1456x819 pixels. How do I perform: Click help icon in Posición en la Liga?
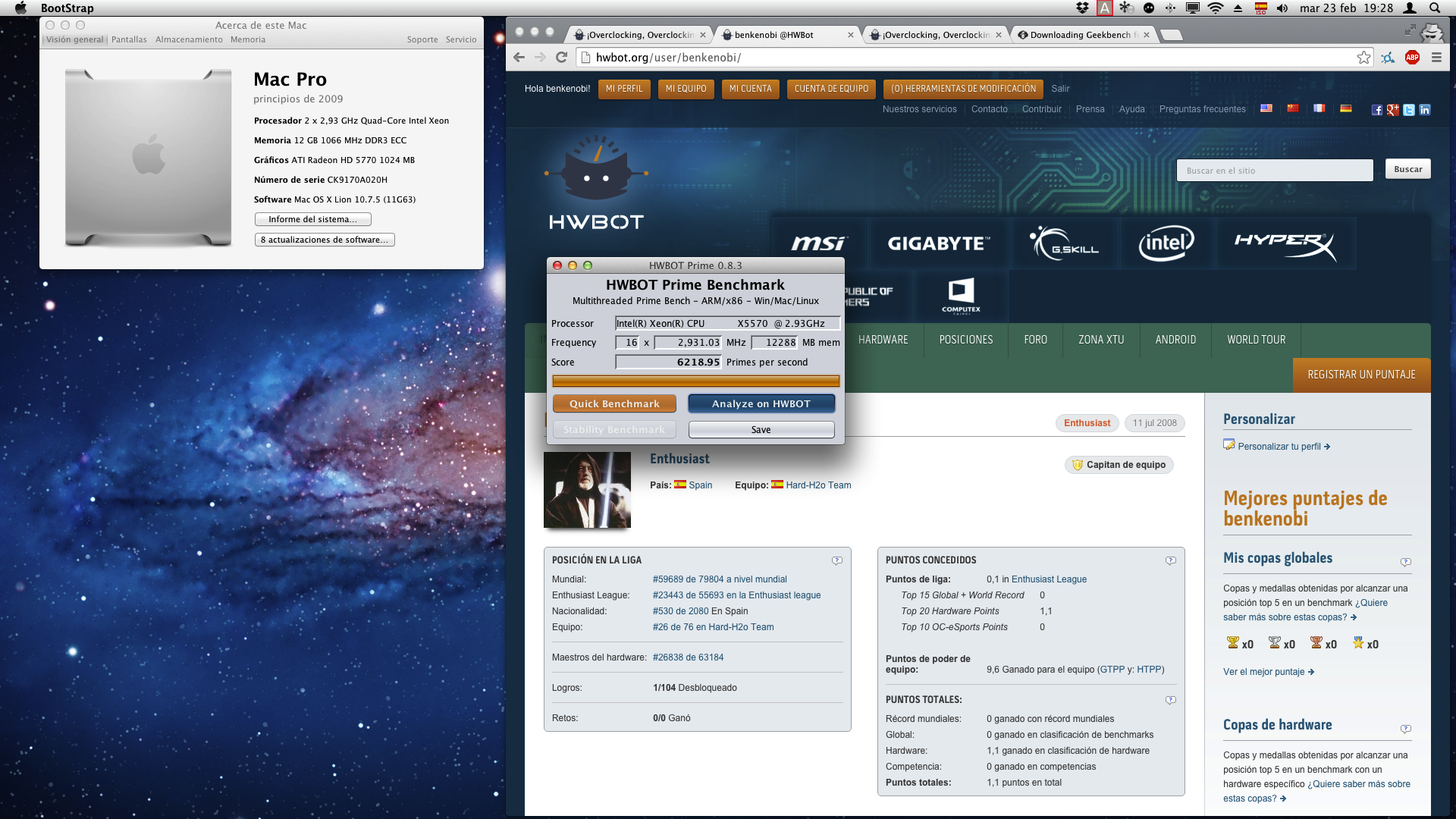pos(837,560)
